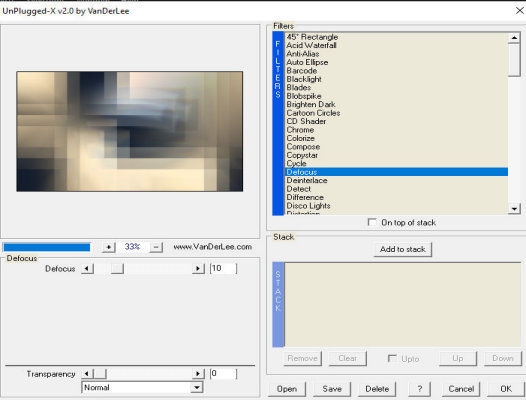Click filters list scroll down arrow
The width and height of the screenshot is (526, 400).
pyautogui.click(x=514, y=208)
